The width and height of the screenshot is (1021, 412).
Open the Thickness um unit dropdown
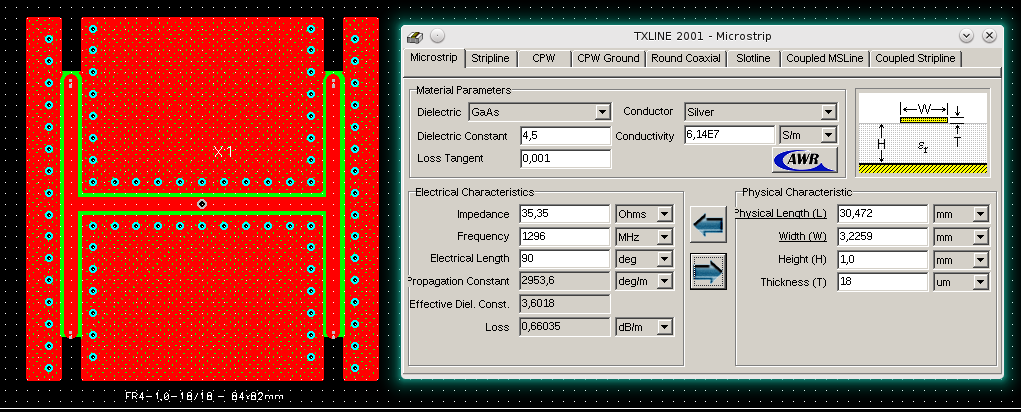[x=980, y=283]
